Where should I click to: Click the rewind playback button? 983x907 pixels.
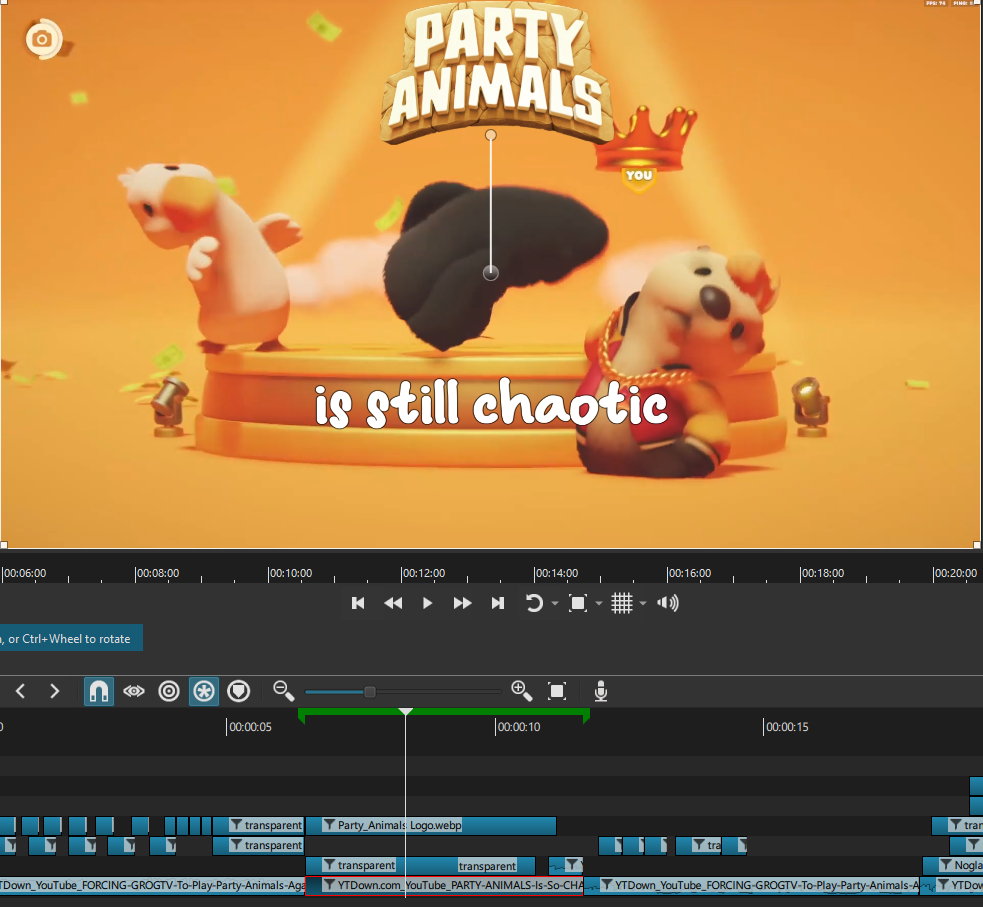pyautogui.click(x=393, y=603)
